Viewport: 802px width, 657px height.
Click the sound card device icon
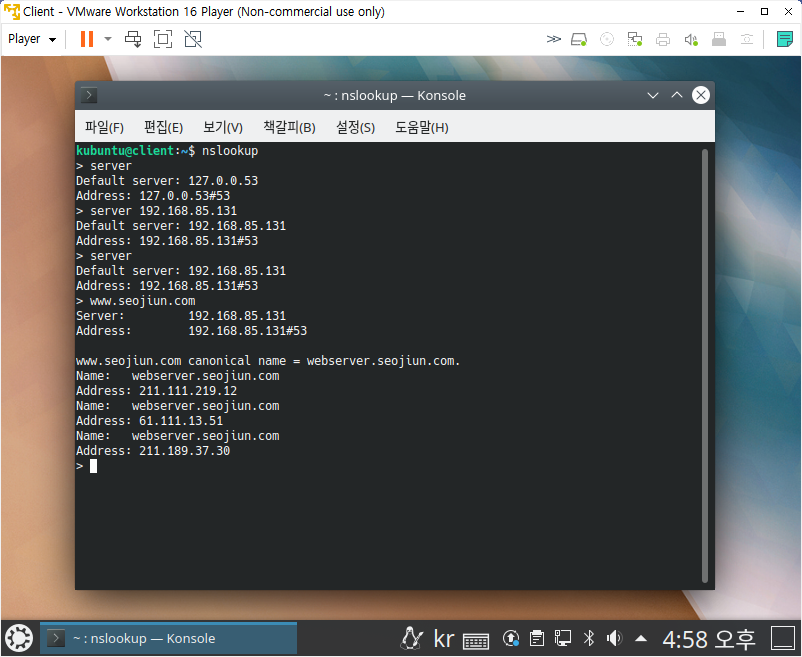pos(691,39)
